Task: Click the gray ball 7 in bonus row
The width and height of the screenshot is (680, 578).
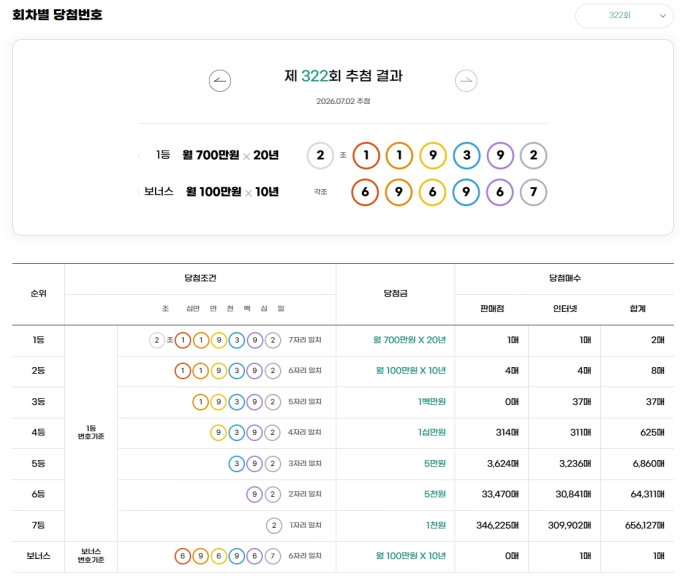Action: pyautogui.click(x=533, y=192)
